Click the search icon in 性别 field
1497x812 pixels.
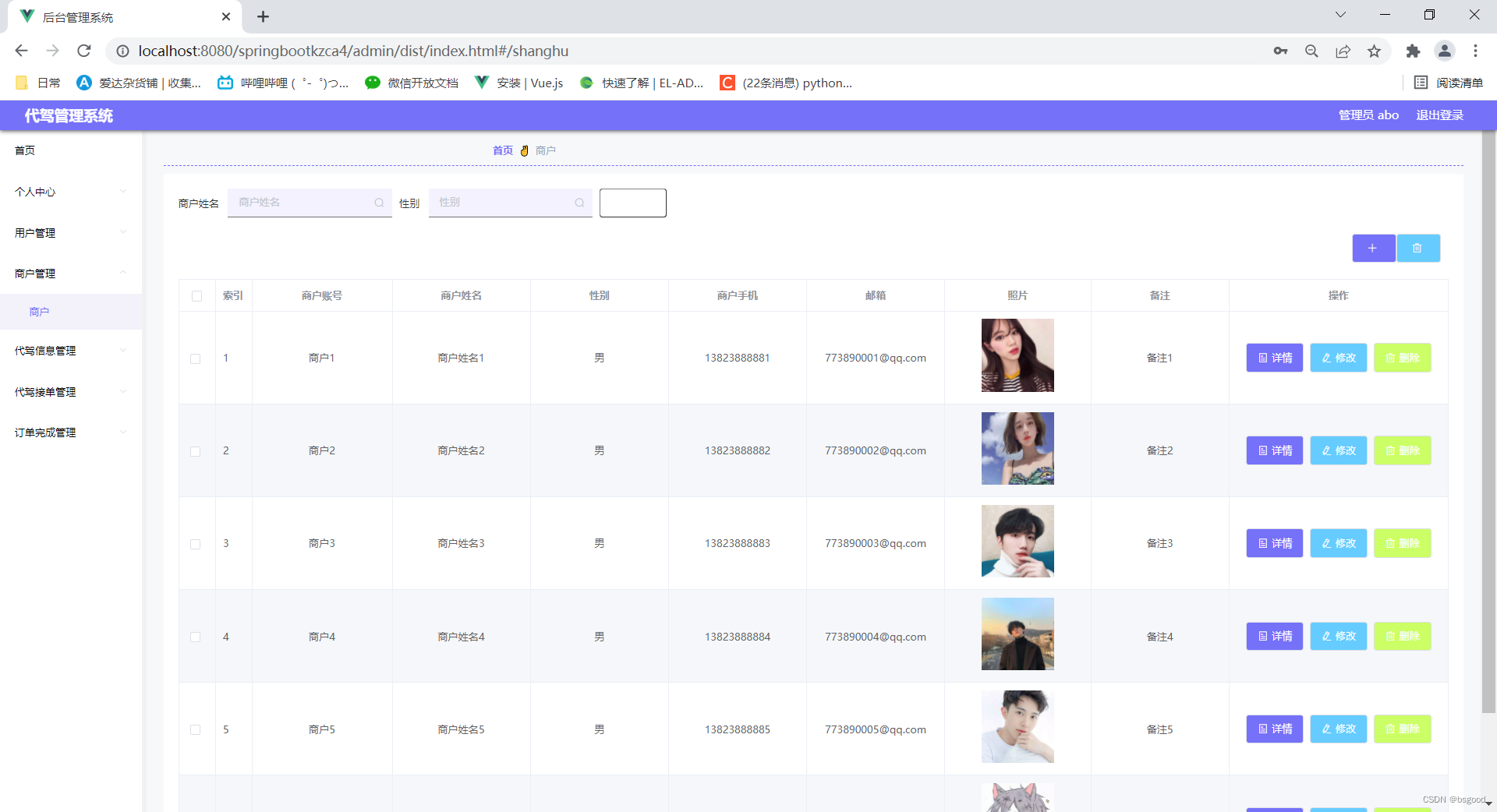[x=579, y=203]
